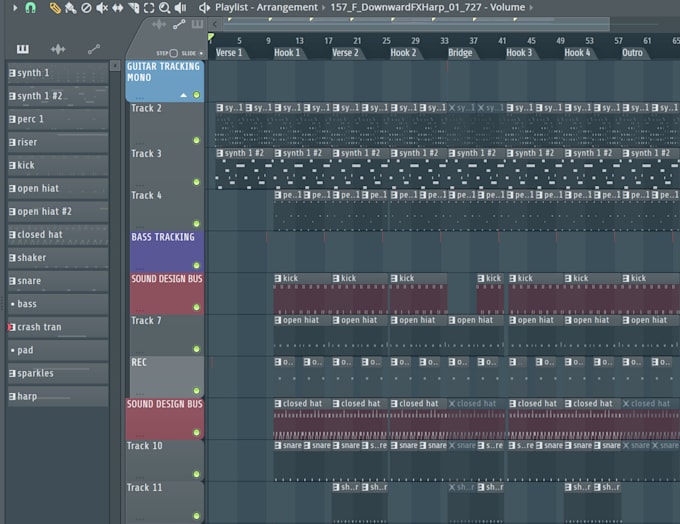Image resolution: width=680 pixels, height=524 pixels.
Task: Click the left arrow of horizontal scrollbar
Action: (215, 24)
